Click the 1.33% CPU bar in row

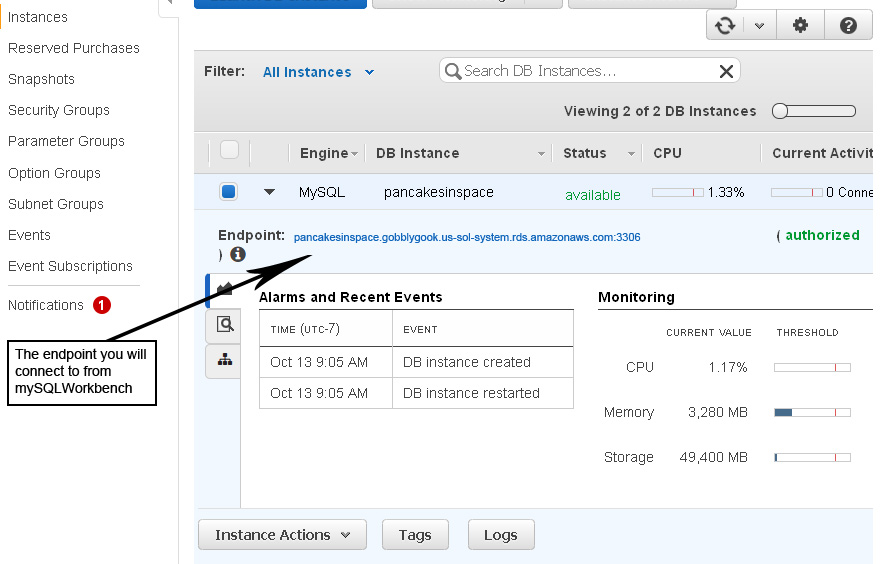point(677,192)
